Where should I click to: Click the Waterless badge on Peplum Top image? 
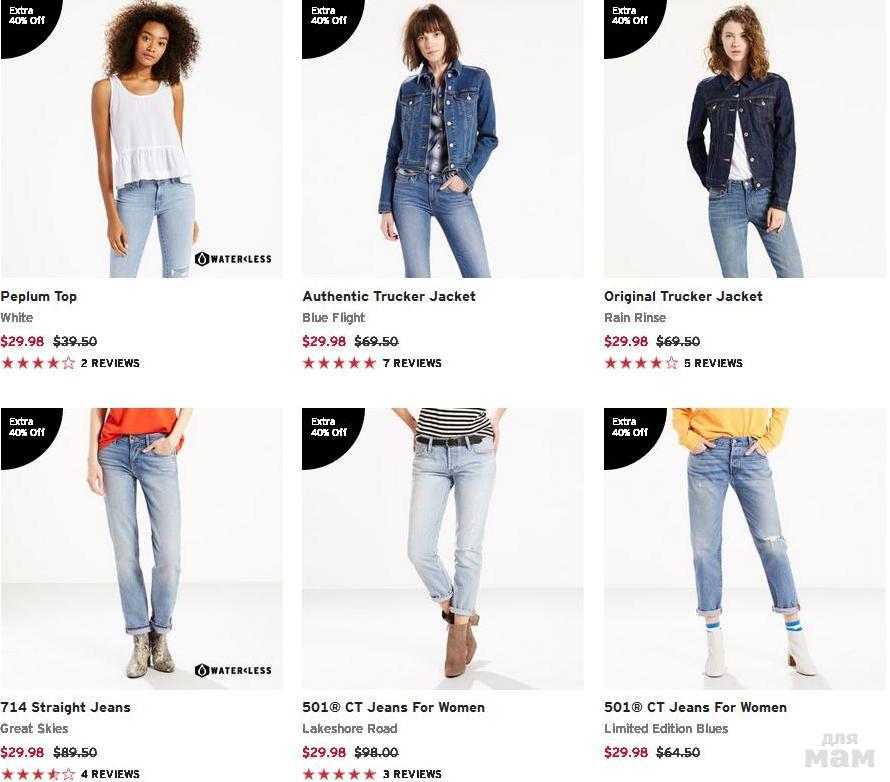tap(233, 259)
